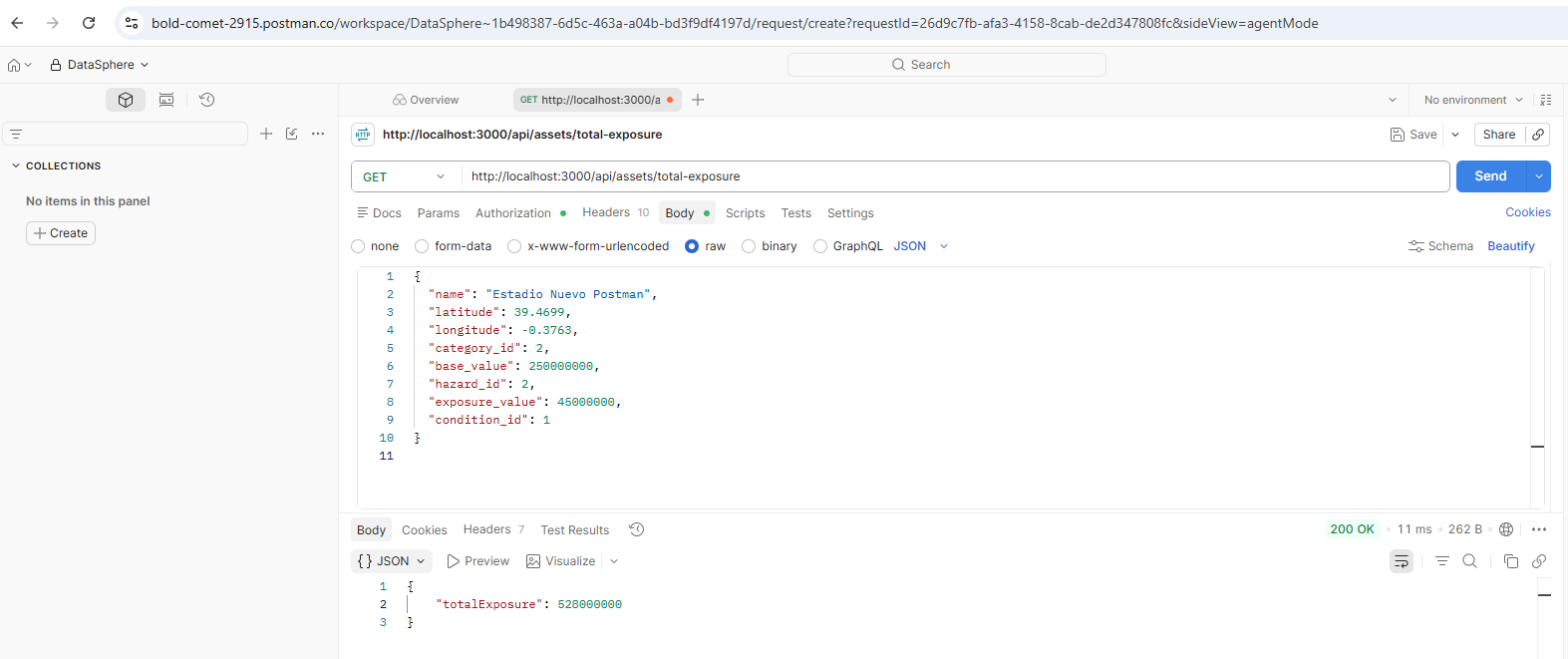Open the tab list chevron
The height and width of the screenshot is (659, 1568).
pyautogui.click(x=1393, y=100)
